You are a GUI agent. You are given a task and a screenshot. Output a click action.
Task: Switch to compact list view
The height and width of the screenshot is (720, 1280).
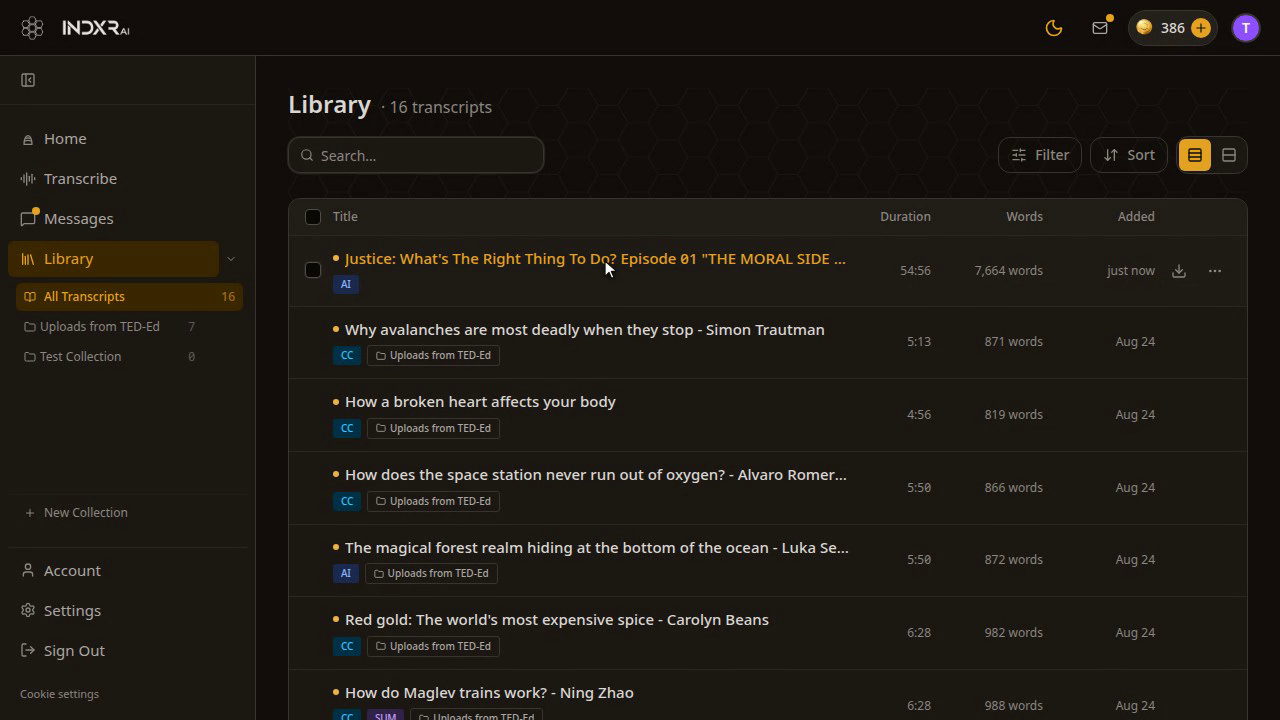1229,155
